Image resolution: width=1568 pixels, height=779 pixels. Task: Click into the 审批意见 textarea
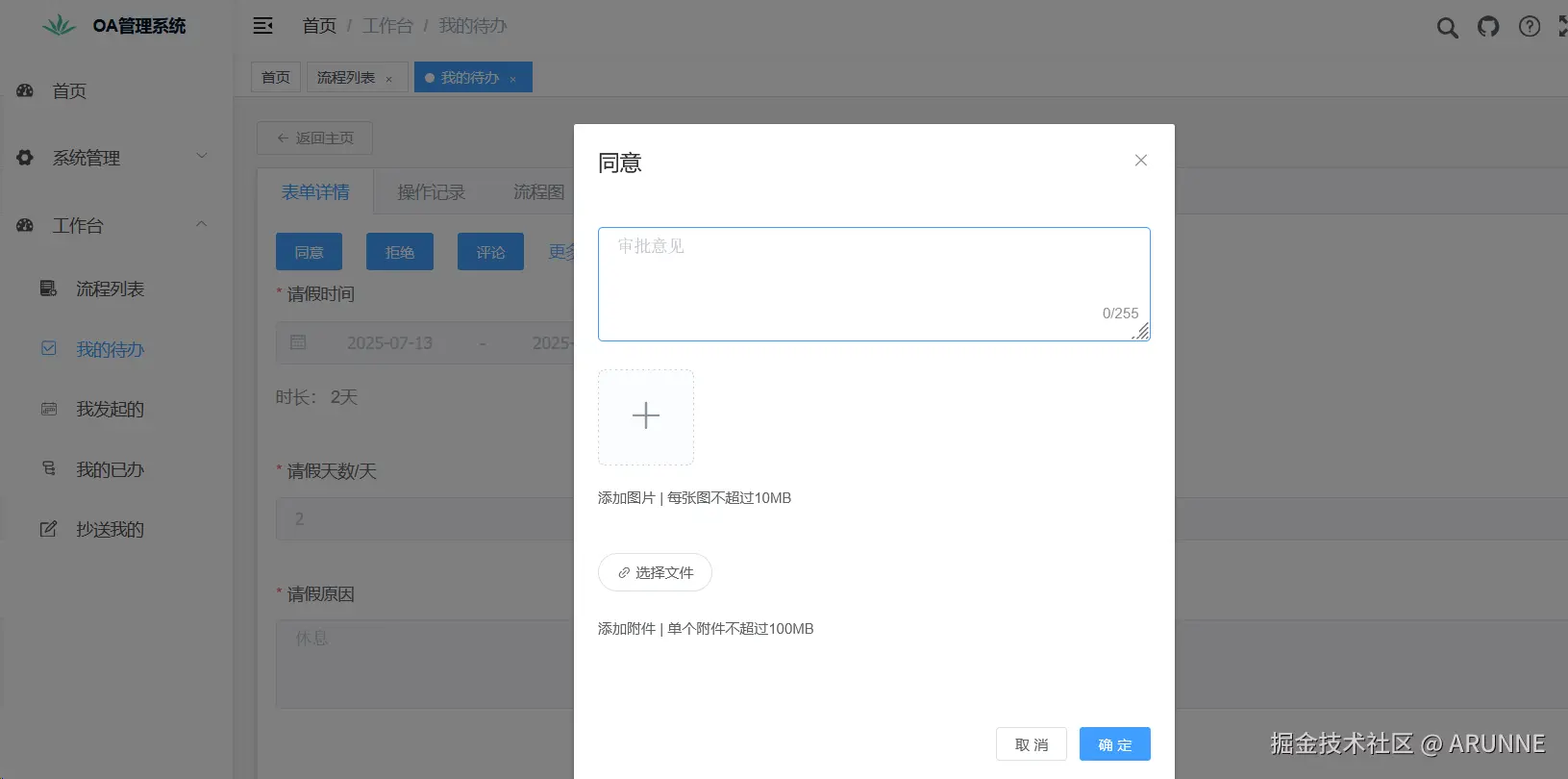click(874, 284)
